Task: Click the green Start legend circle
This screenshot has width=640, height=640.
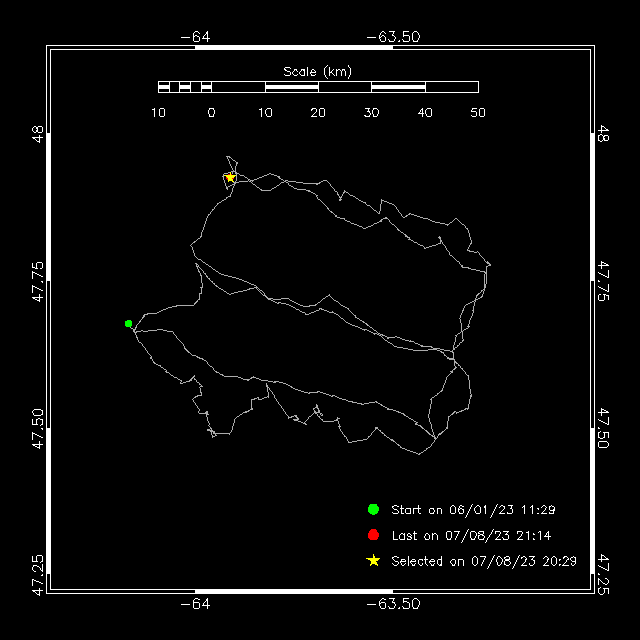Action: [373, 509]
